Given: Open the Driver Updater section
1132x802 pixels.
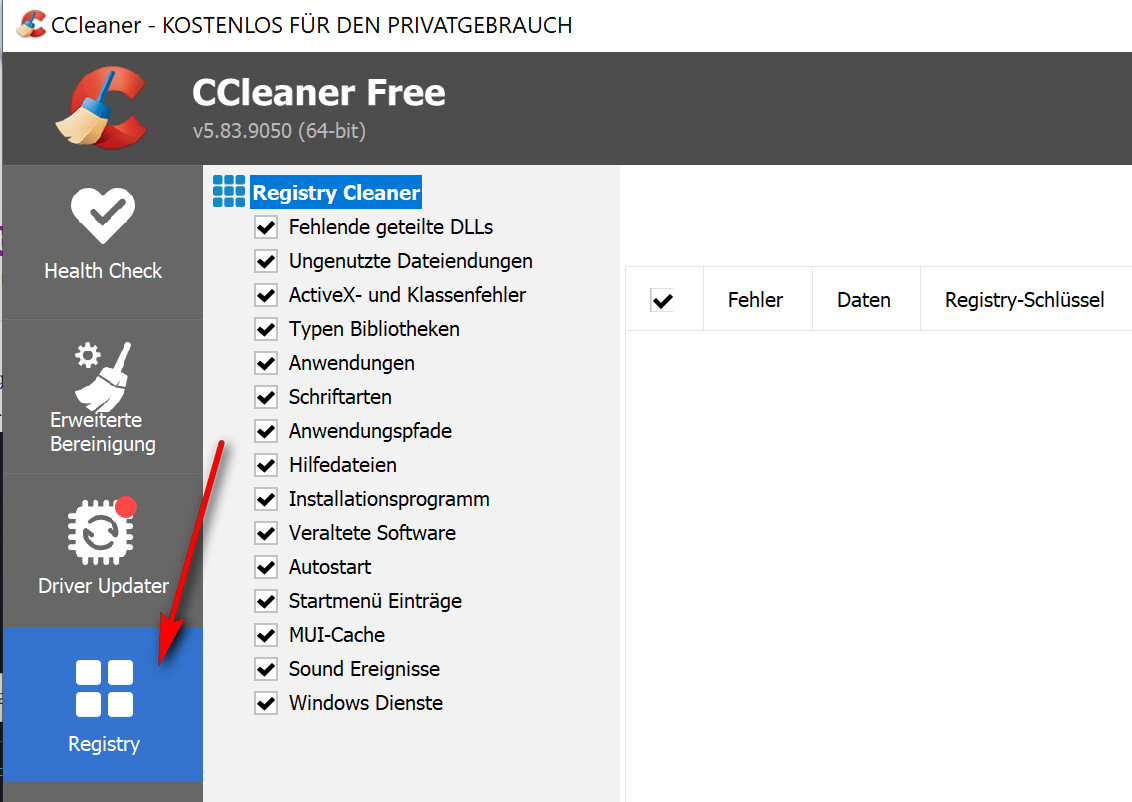Looking at the screenshot, I should tap(103, 550).
